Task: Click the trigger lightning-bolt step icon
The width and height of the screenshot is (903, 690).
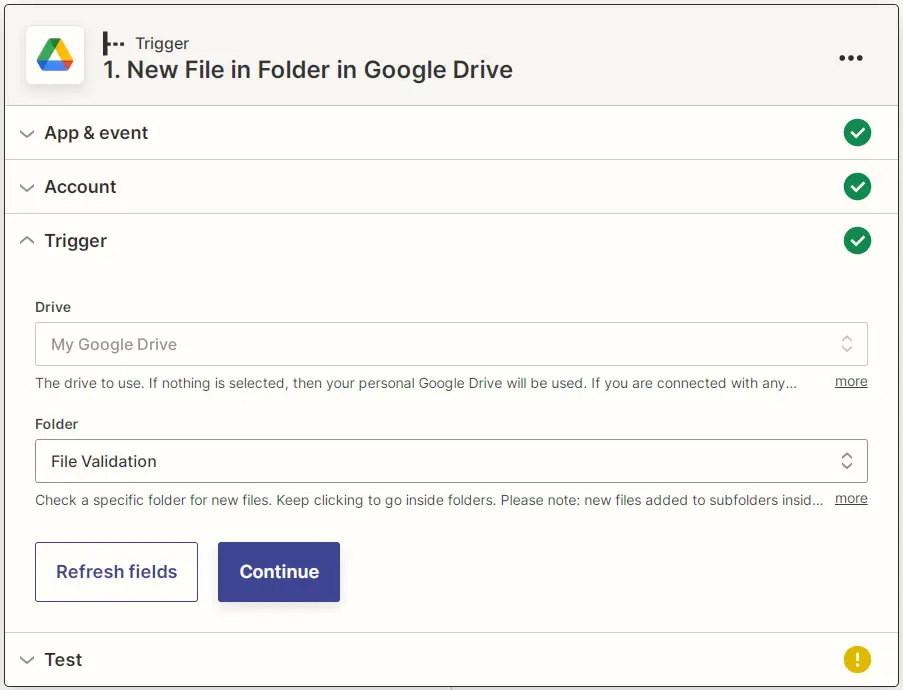Action: 112,43
